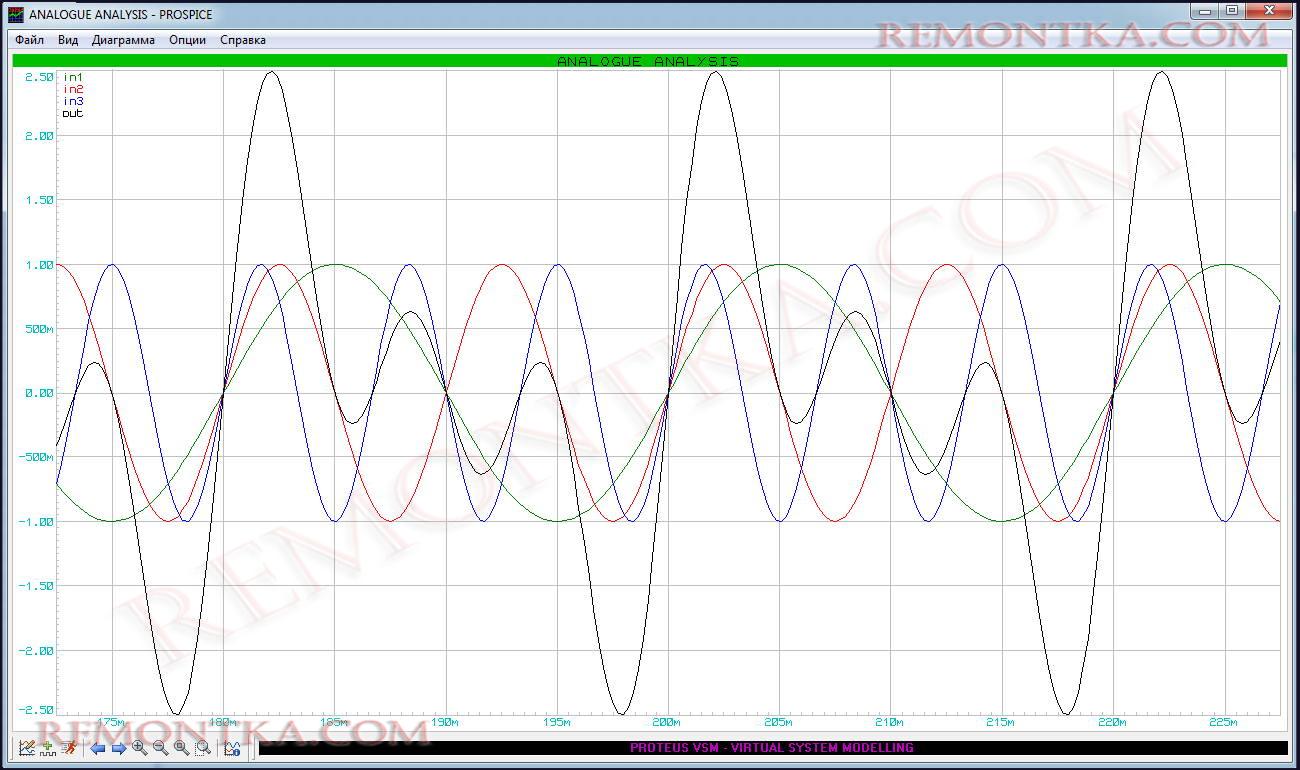This screenshot has height=770, width=1300.
Task: Minimize the PROSPICE window
Action: coord(1205,11)
